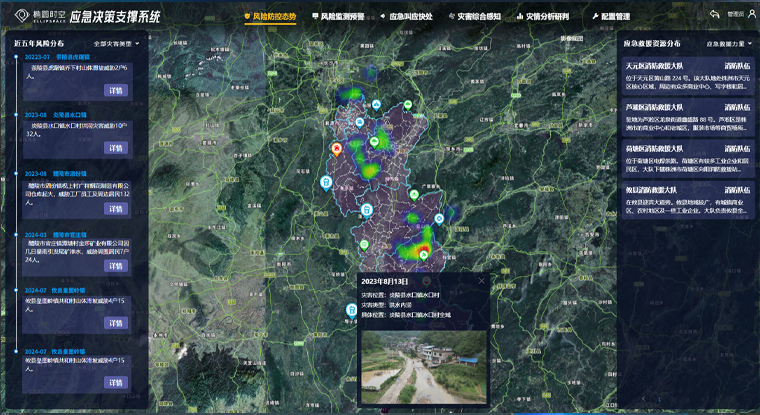Click the monitor icon beside 风险监测预警
The width and height of the screenshot is (760, 415).
coord(316,17)
